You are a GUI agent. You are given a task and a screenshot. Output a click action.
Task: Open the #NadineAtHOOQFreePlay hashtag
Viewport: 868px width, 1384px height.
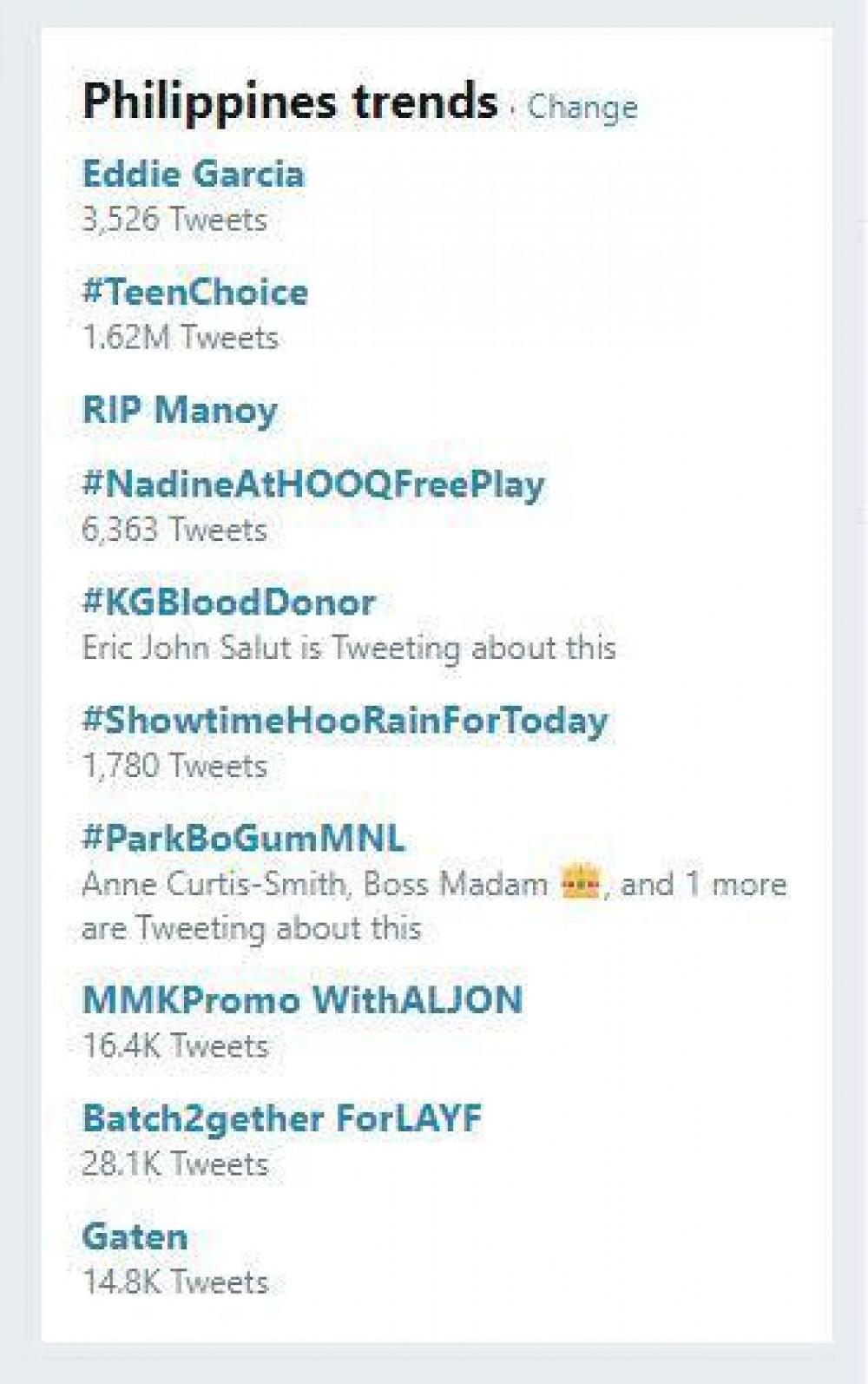point(312,484)
